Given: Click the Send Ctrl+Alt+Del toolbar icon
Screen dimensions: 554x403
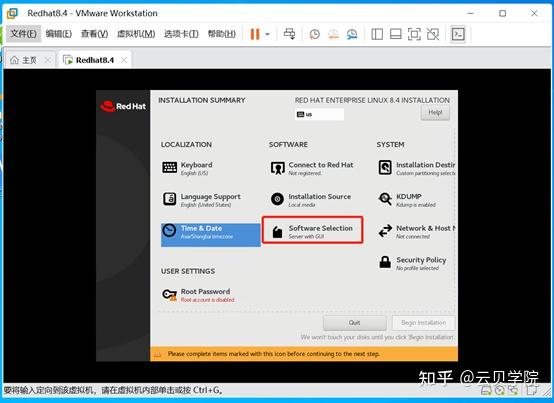Looking at the screenshot, I should click(x=290, y=34).
